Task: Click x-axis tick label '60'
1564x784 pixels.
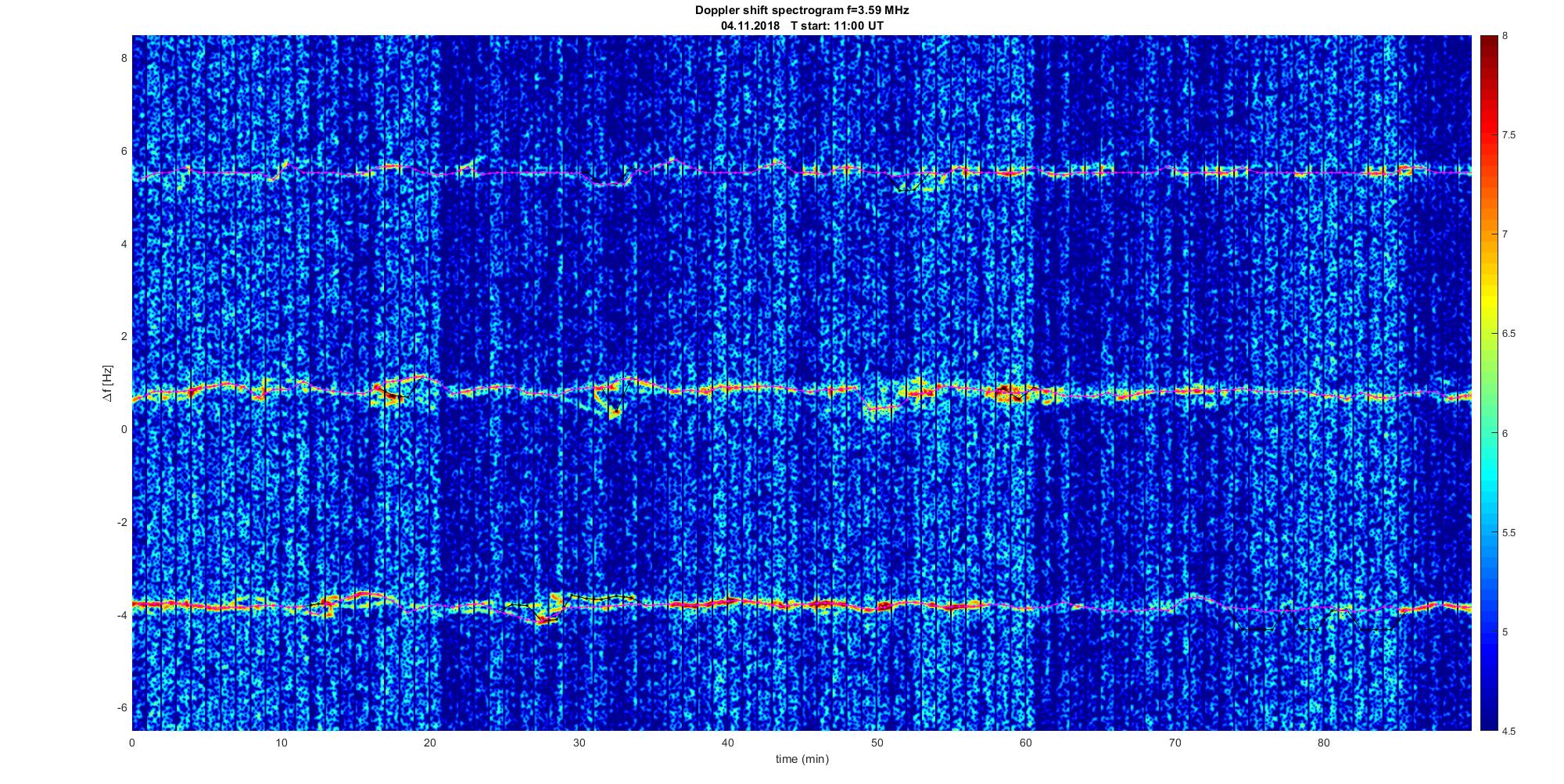Action: (x=1026, y=743)
